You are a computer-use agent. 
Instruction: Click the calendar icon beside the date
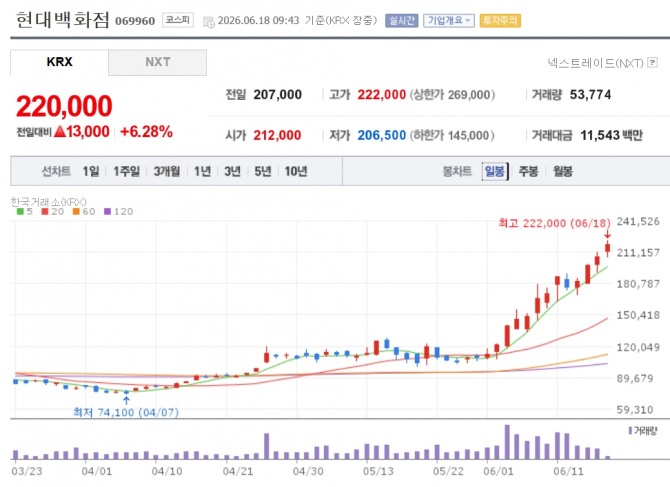(x=209, y=21)
